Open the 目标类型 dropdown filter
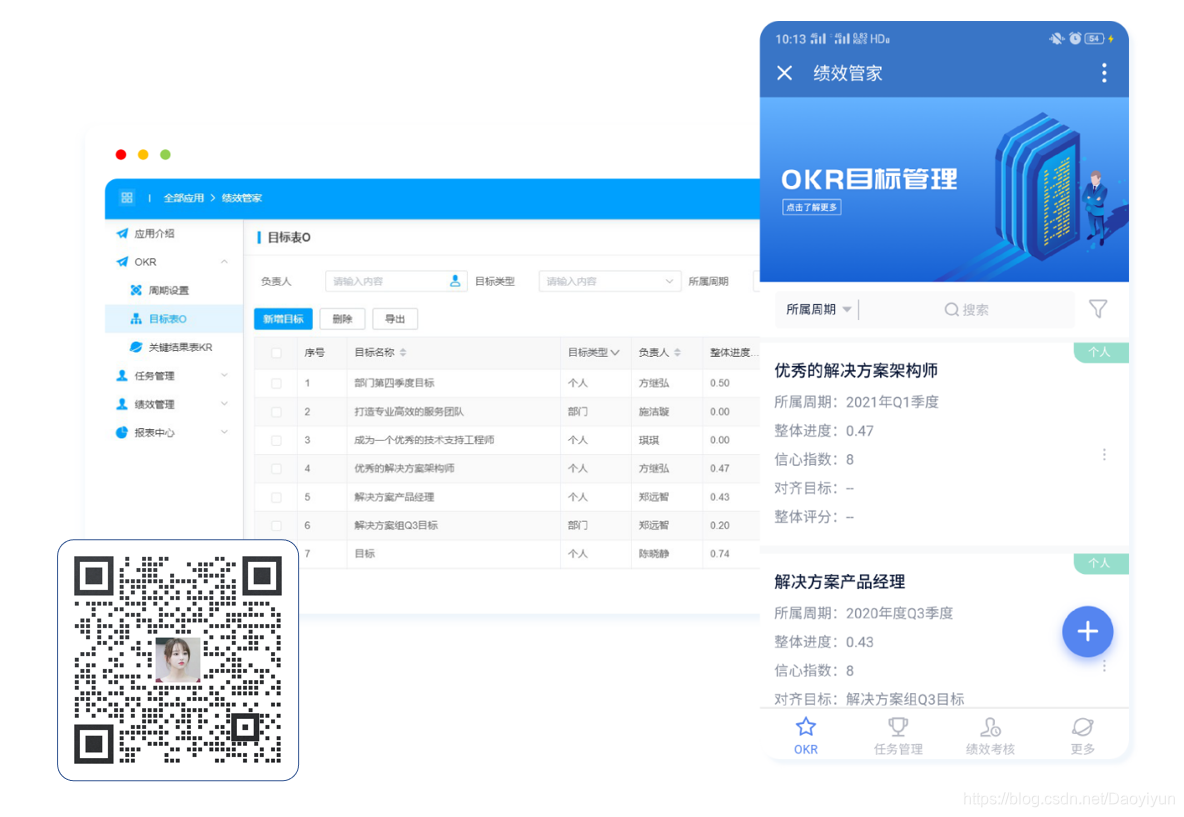This screenshot has width=1184, height=817. coord(609,281)
